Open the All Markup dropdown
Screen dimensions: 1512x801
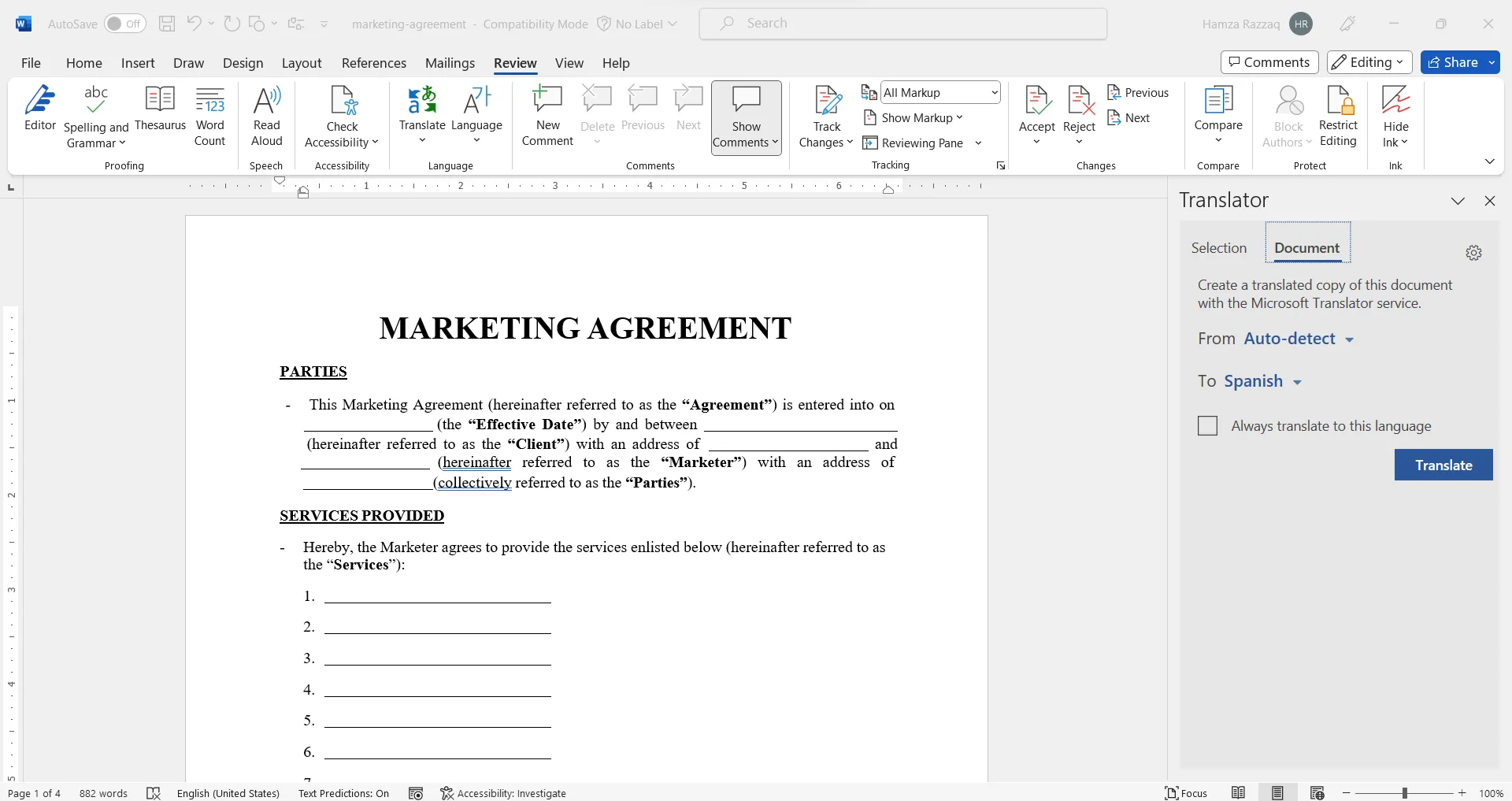pos(940,93)
